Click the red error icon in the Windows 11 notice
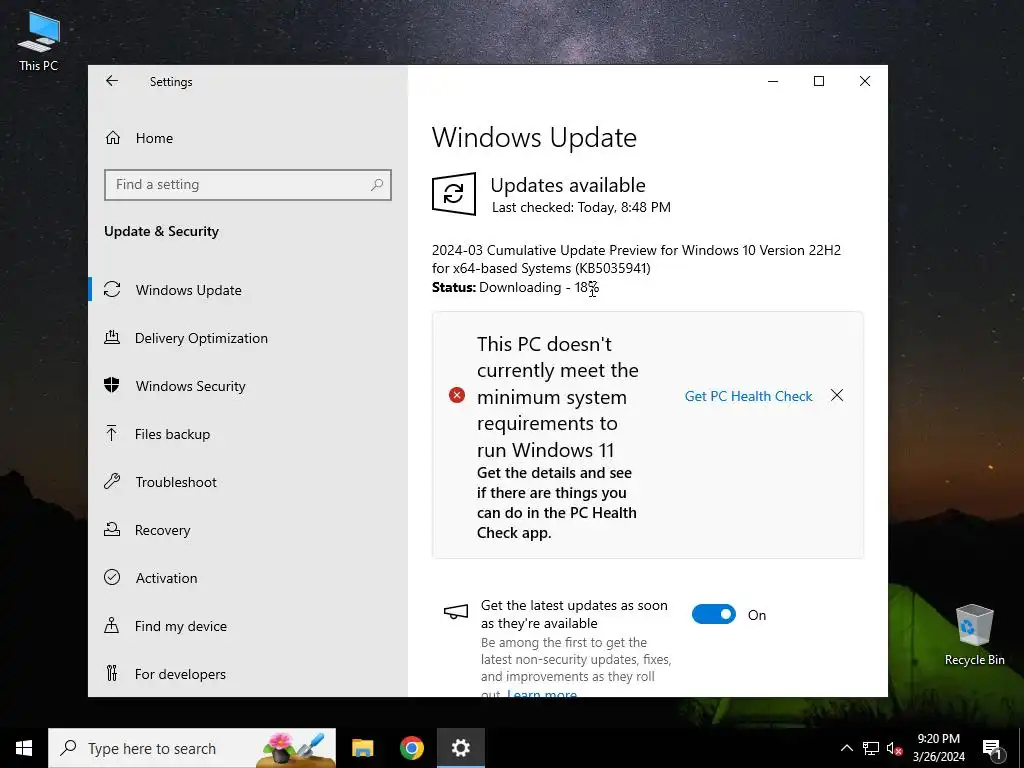The width and height of the screenshot is (1024, 768). click(x=456, y=395)
